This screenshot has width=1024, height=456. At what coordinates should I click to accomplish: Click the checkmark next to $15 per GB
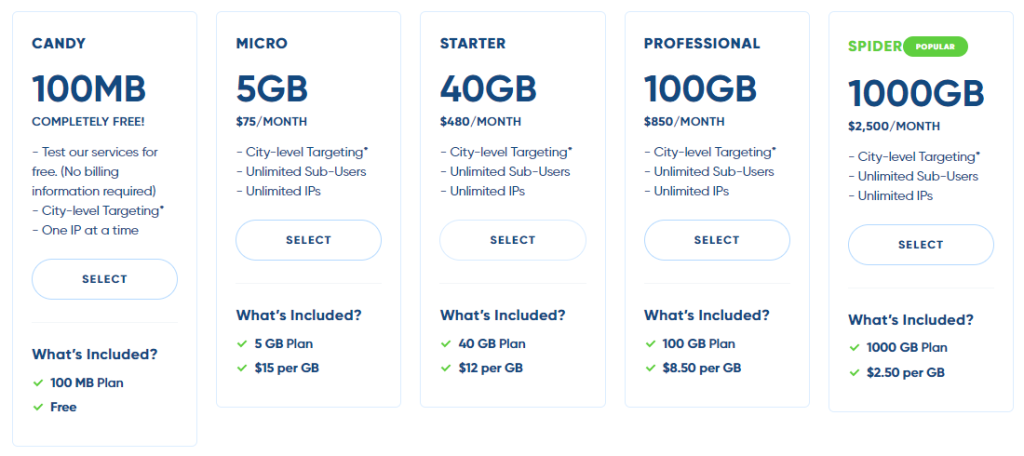point(242,368)
